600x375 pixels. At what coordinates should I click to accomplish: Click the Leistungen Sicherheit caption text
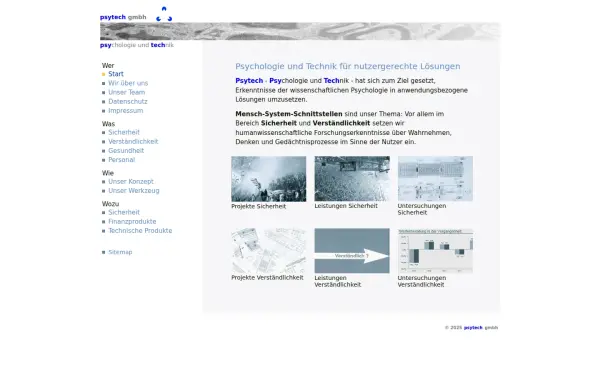[346, 206]
